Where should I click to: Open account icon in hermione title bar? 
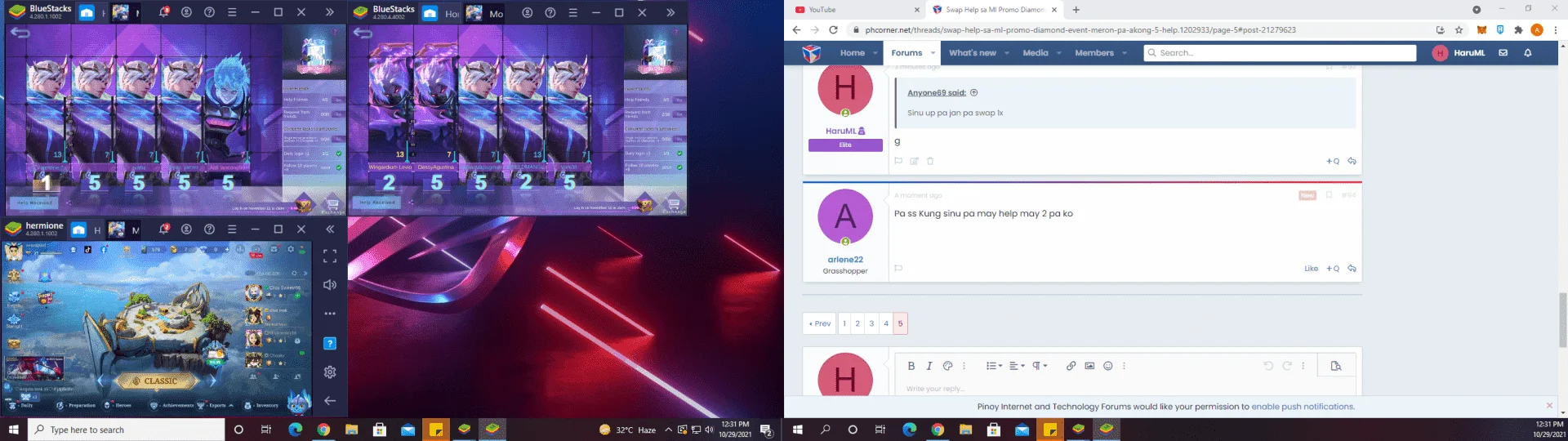186,229
